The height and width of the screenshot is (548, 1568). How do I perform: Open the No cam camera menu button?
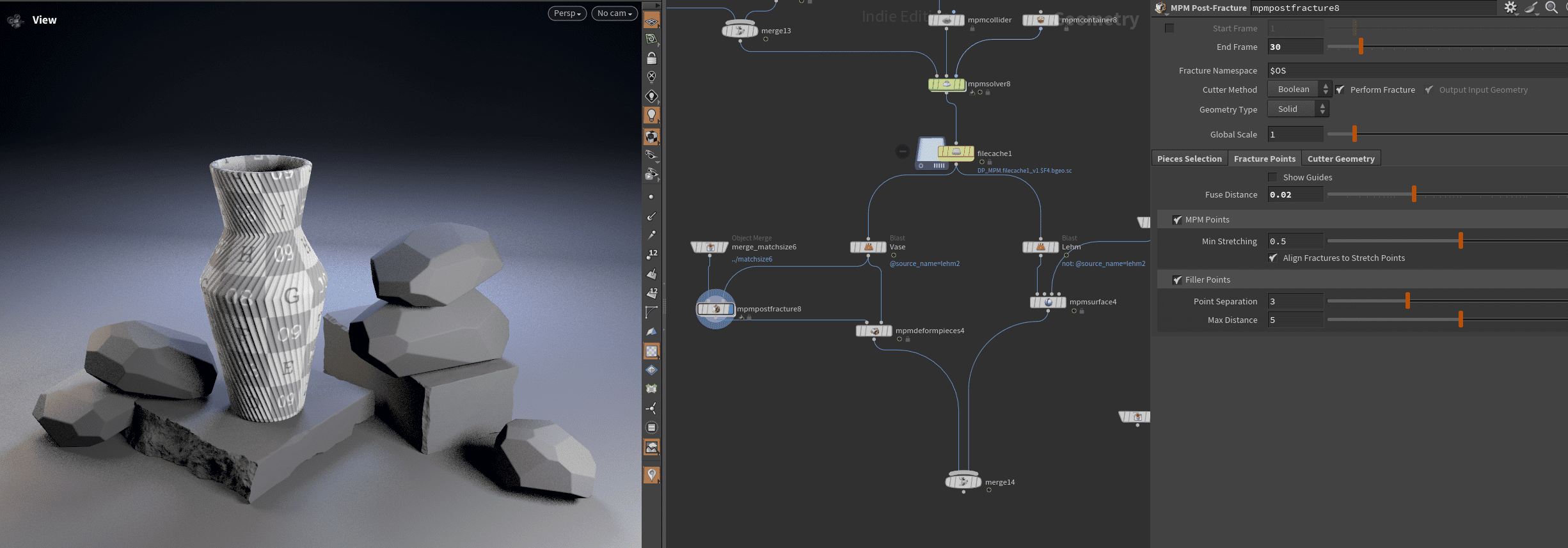tap(614, 13)
